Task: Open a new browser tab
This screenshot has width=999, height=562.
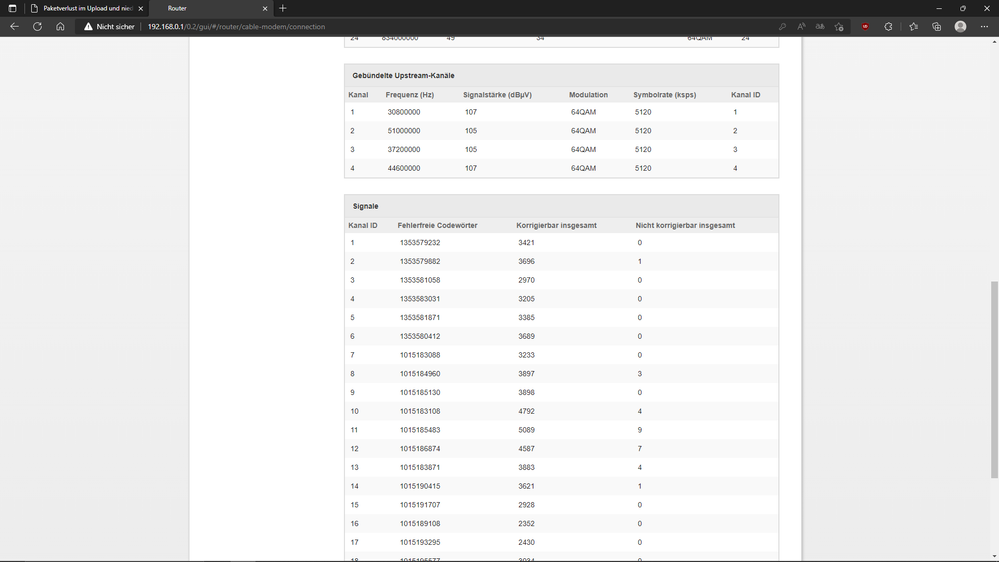Action: (283, 8)
